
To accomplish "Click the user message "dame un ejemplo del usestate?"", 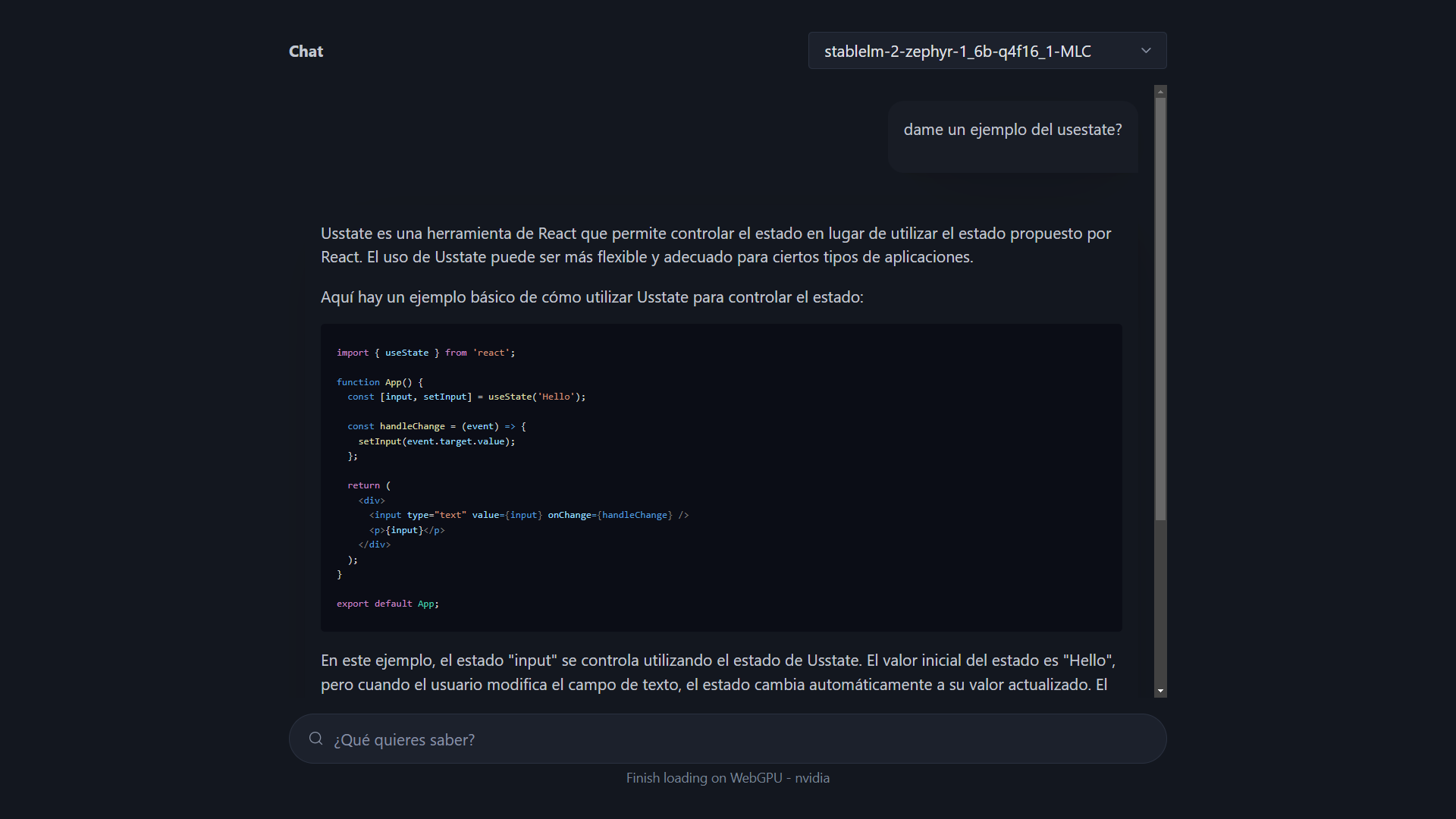I will pos(1012,130).
